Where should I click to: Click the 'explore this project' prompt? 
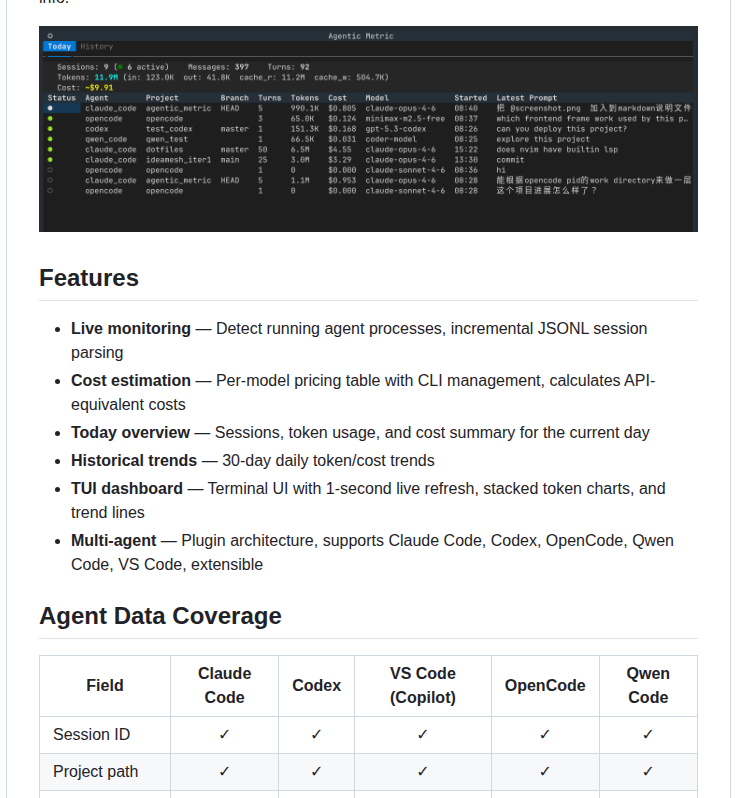(543, 139)
